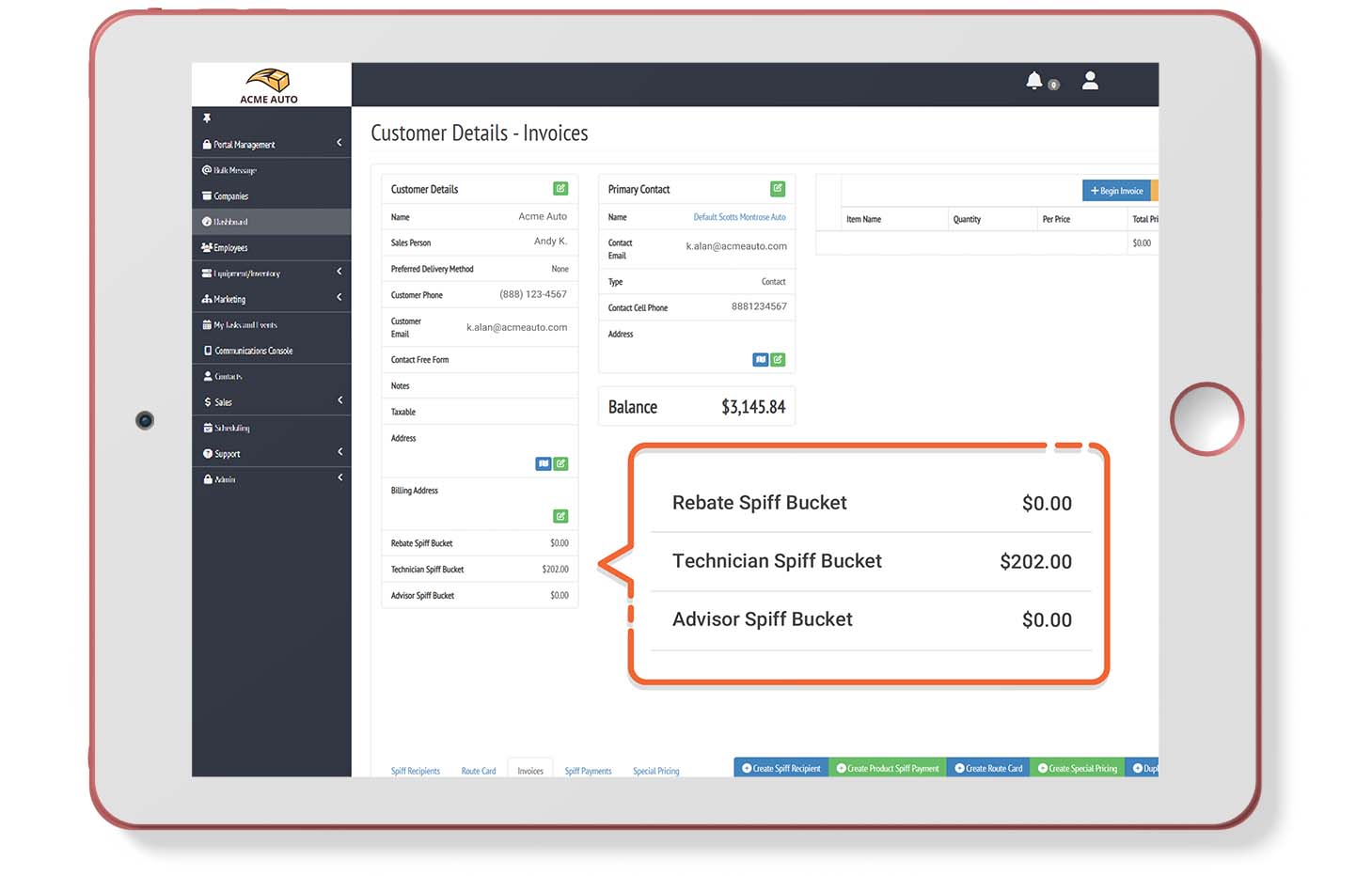Image resolution: width=1372 pixels, height=876 pixels.
Task: Edit the Primary Contact address
Action: [x=778, y=360]
